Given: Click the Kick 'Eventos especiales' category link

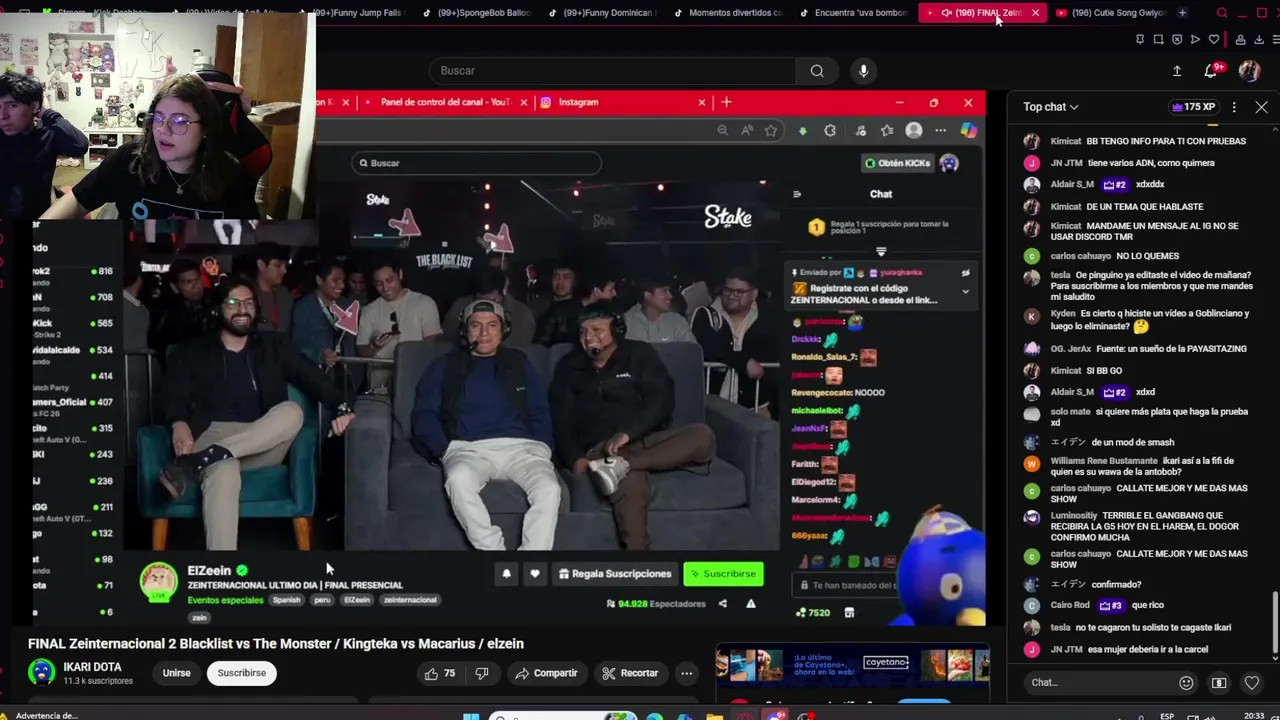Looking at the screenshot, I should point(225,600).
